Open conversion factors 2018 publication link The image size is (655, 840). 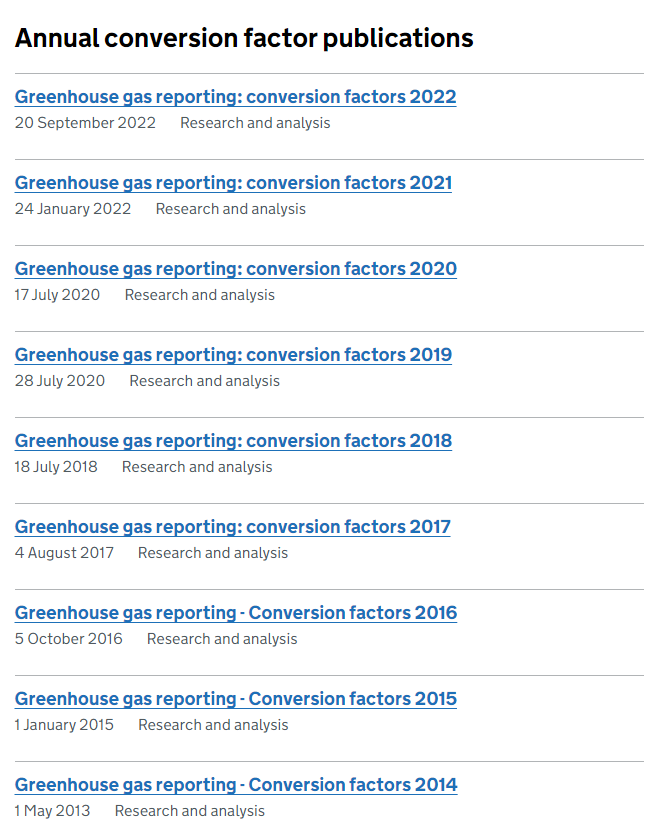click(233, 441)
